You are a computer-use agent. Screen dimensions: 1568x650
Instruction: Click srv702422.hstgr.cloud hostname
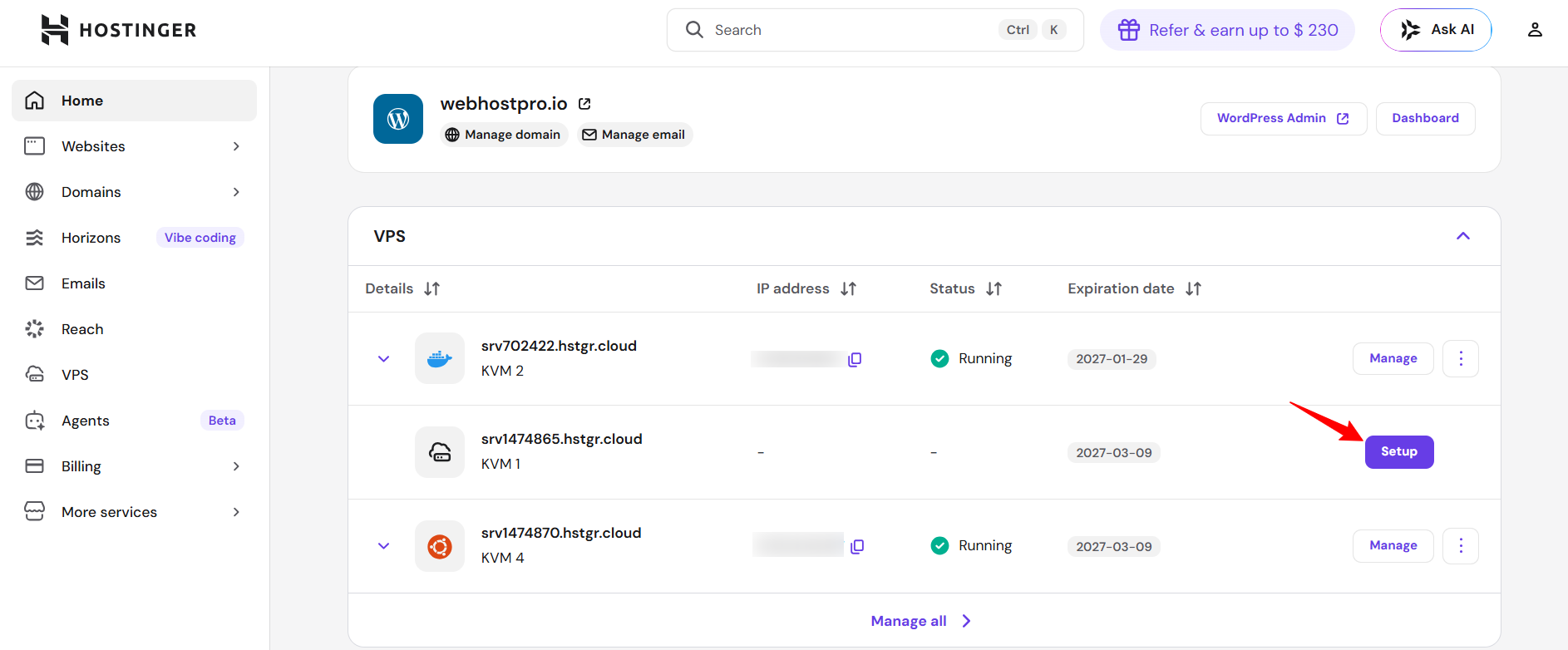click(x=559, y=346)
